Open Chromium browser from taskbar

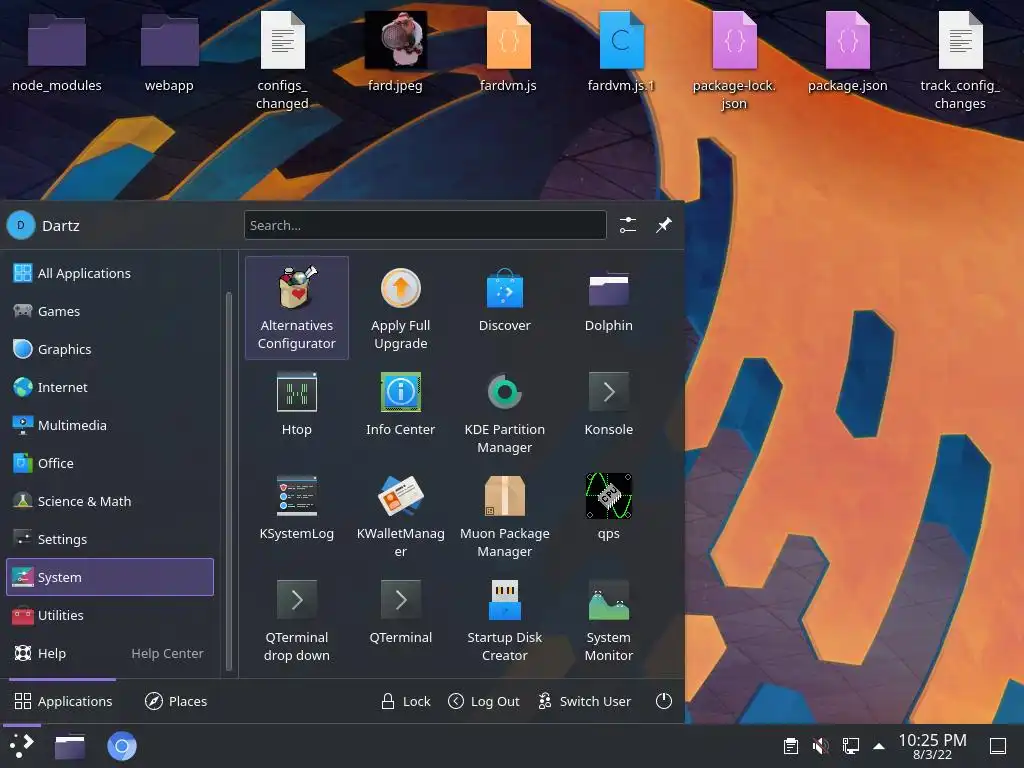pyautogui.click(x=121, y=746)
